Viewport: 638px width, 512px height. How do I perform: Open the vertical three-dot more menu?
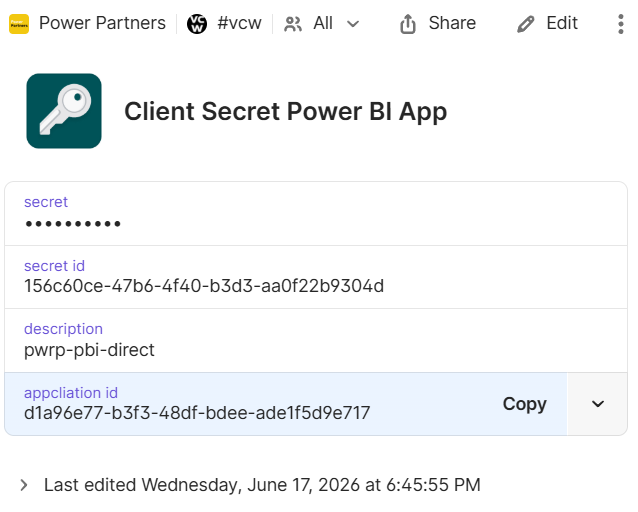pyautogui.click(x=621, y=24)
